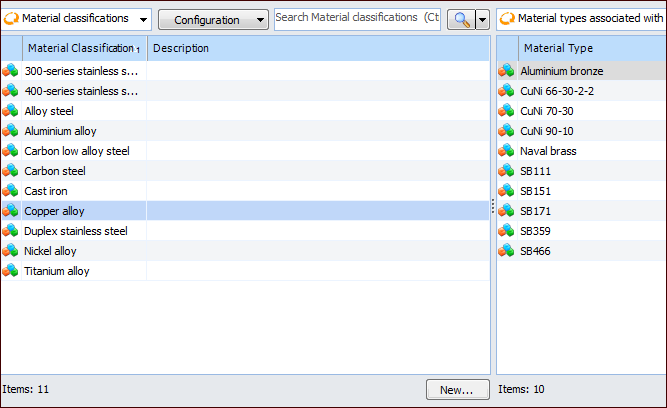Click the icon beside SB111
This screenshot has height=408, width=667.
click(506, 171)
